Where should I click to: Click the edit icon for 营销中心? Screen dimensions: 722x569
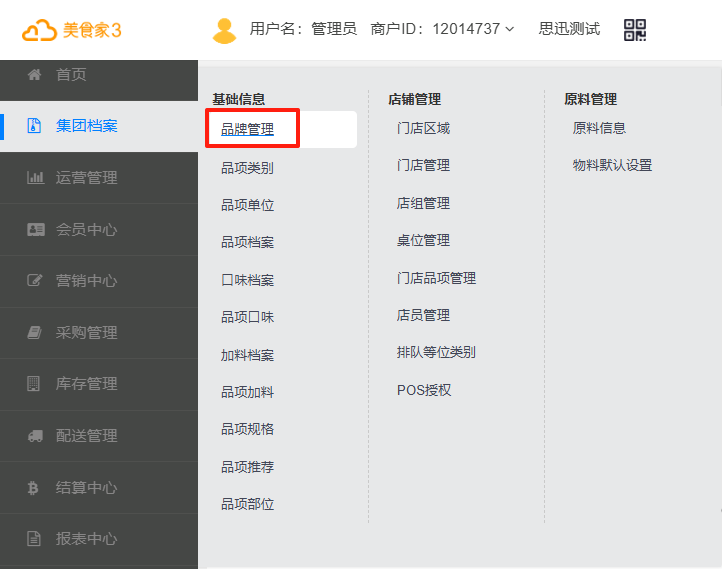(35, 281)
